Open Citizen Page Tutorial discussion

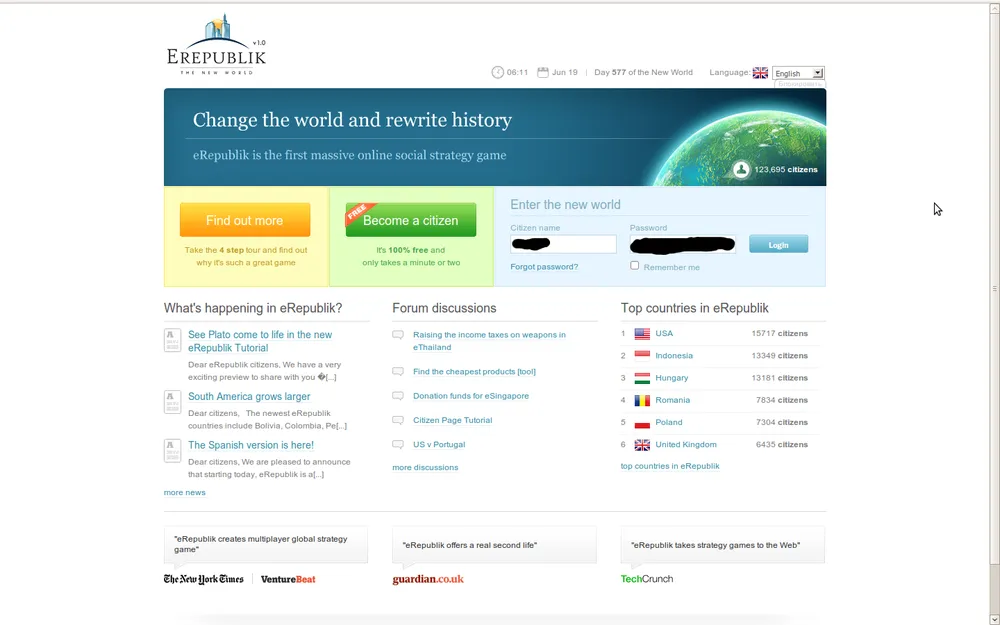453,420
